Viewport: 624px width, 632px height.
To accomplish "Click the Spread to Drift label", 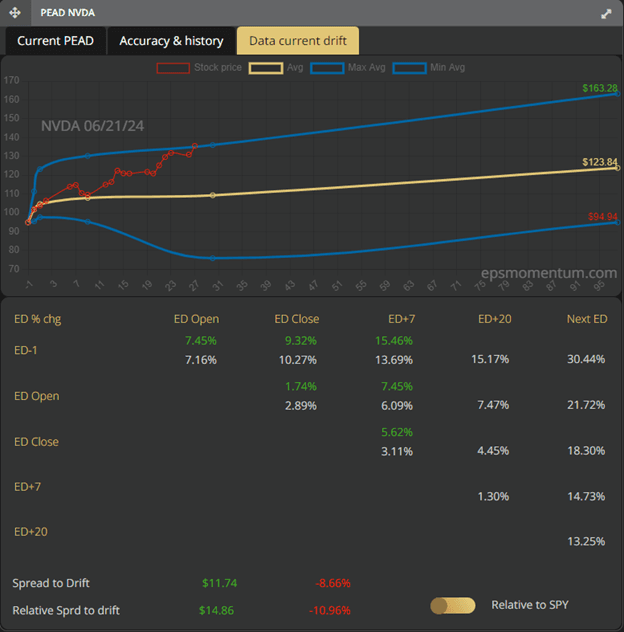I will click(51, 583).
